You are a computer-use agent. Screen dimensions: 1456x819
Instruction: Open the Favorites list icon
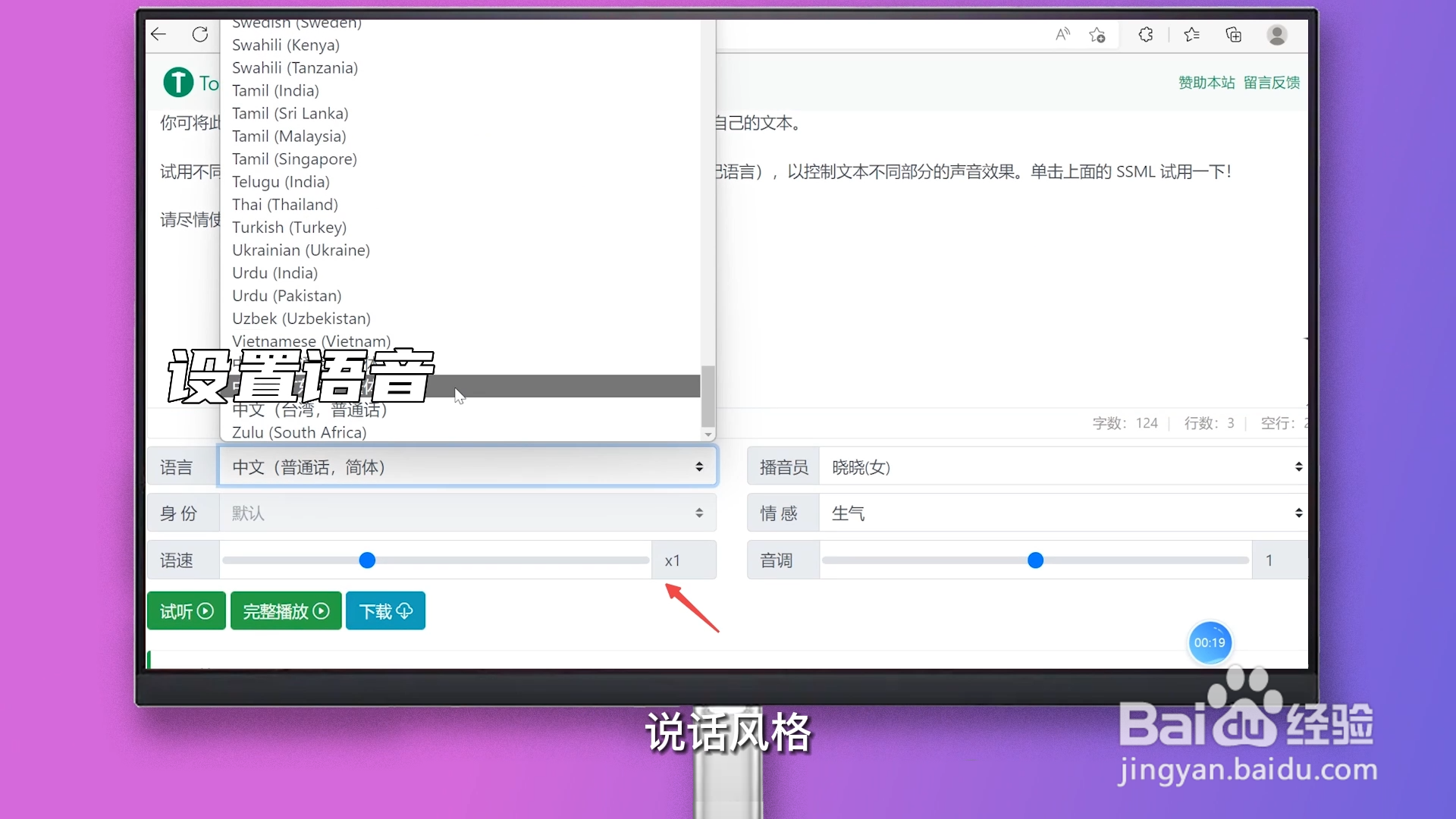[1191, 34]
